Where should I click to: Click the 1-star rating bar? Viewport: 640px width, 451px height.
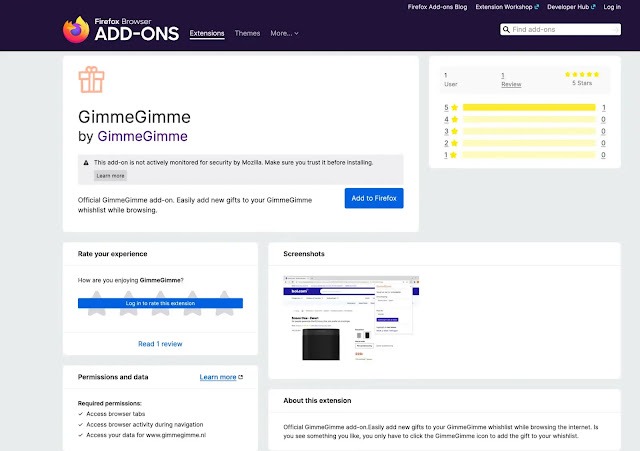[x=529, y=155]
